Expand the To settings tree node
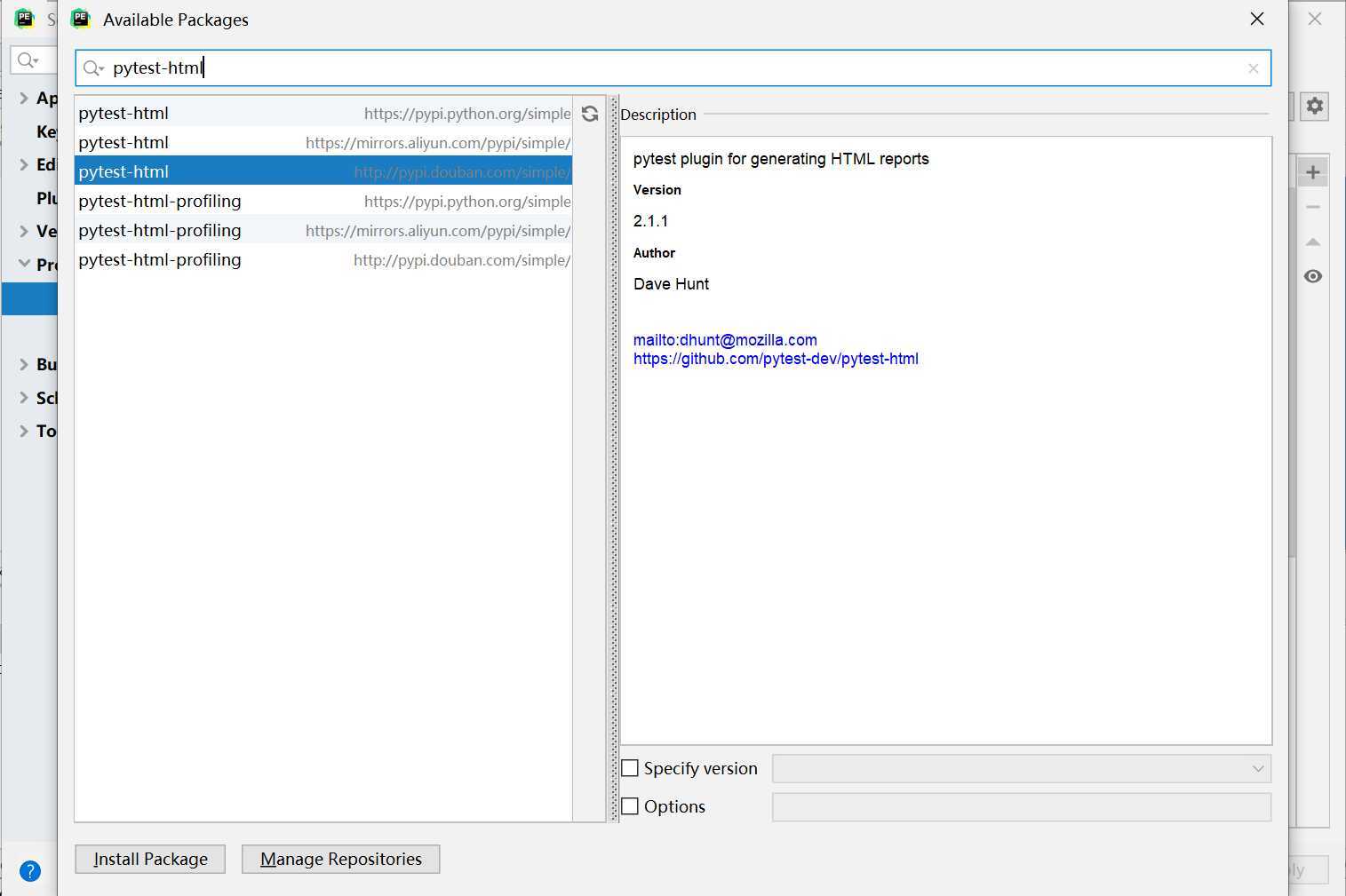This screenshot has height=896, width=1346. [24, 431]
